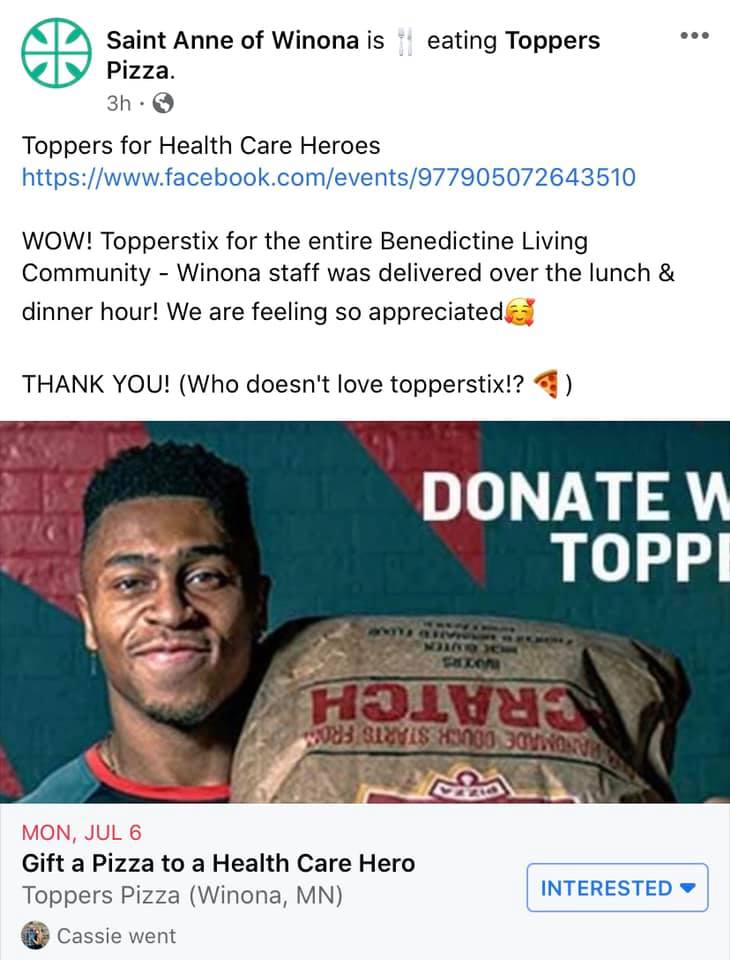Click the Cassie went attendee text
This screenshot has width=730, height=960.
(x=116, y=936)
